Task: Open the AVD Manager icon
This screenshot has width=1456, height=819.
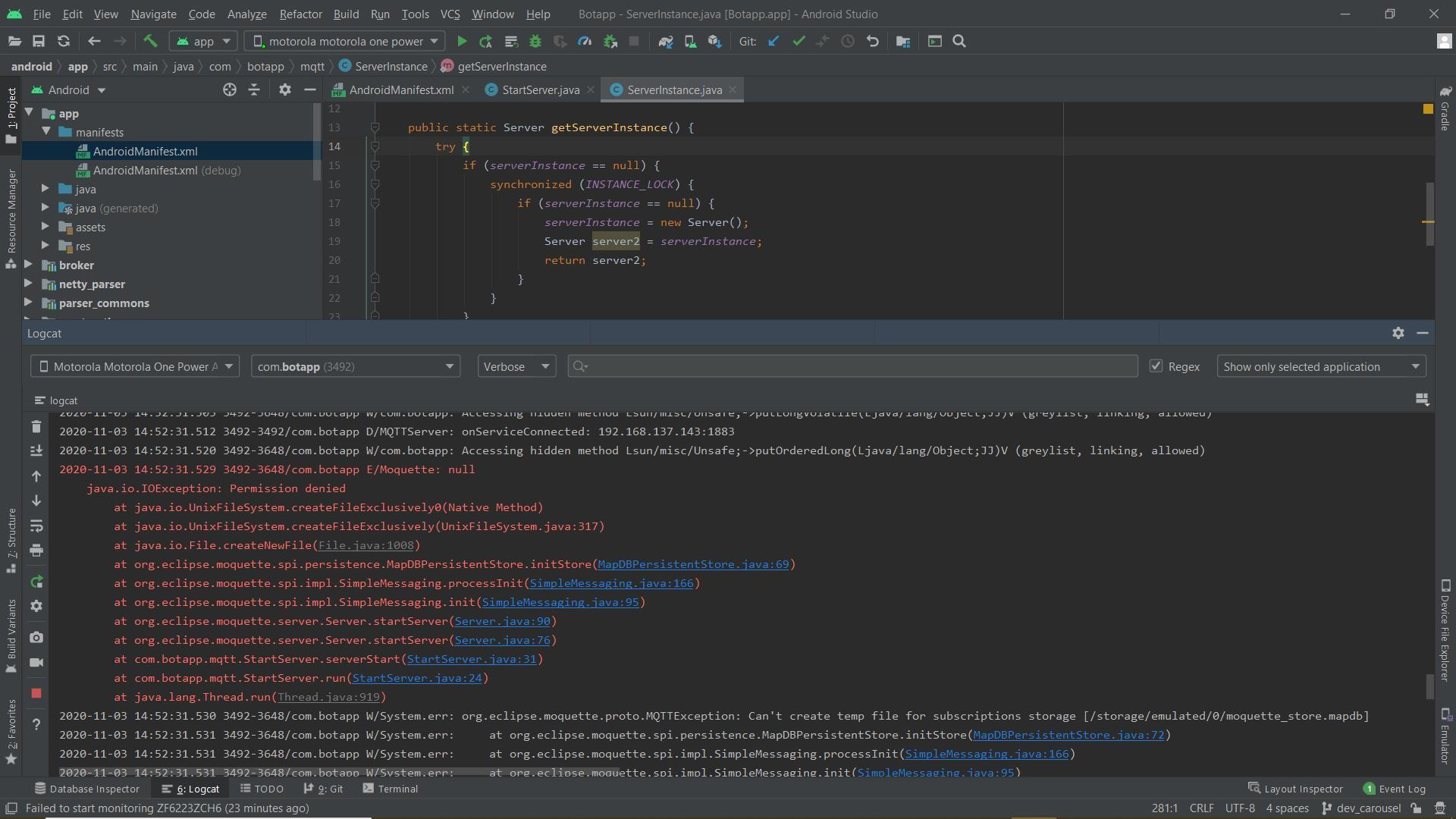Action: point(690,42)
